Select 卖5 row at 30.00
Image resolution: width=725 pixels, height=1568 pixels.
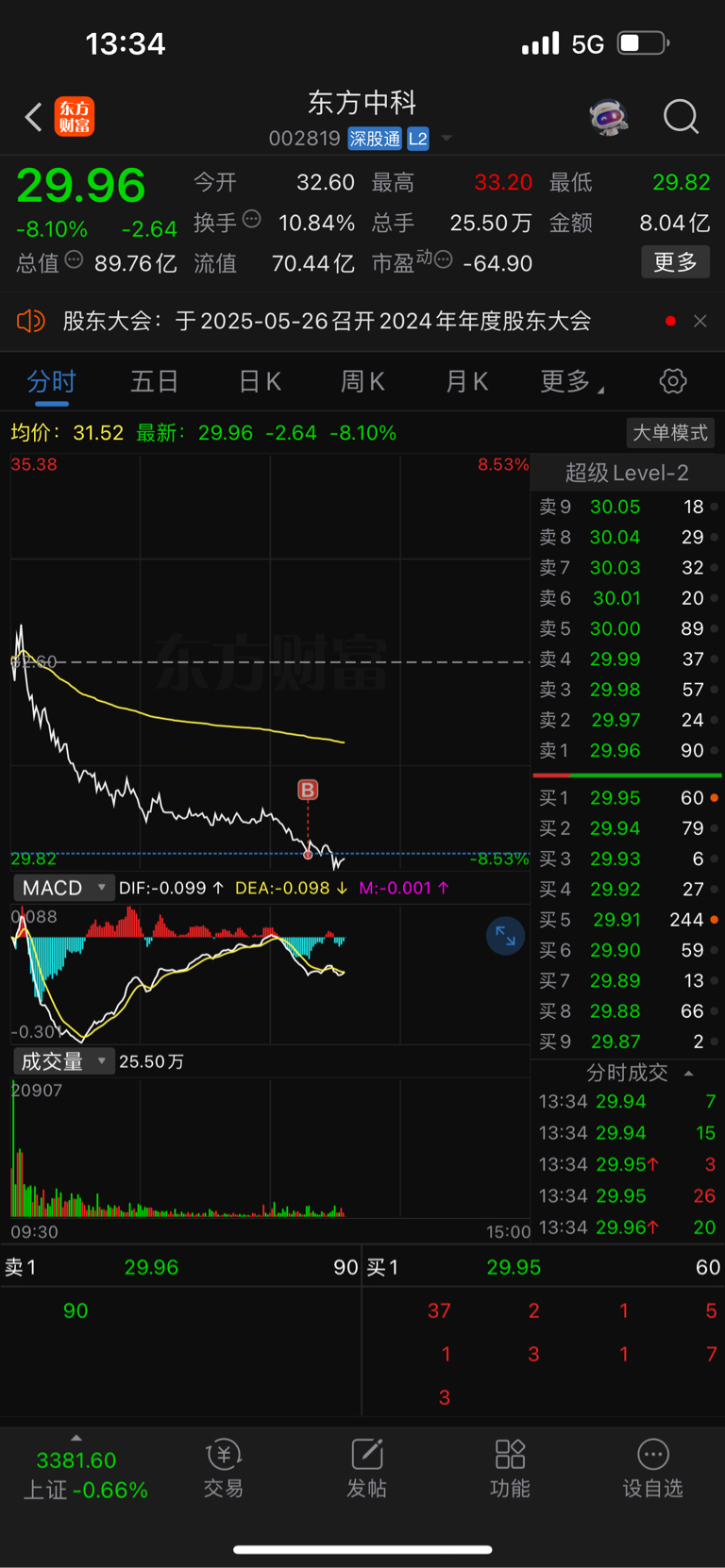[629, 628]
